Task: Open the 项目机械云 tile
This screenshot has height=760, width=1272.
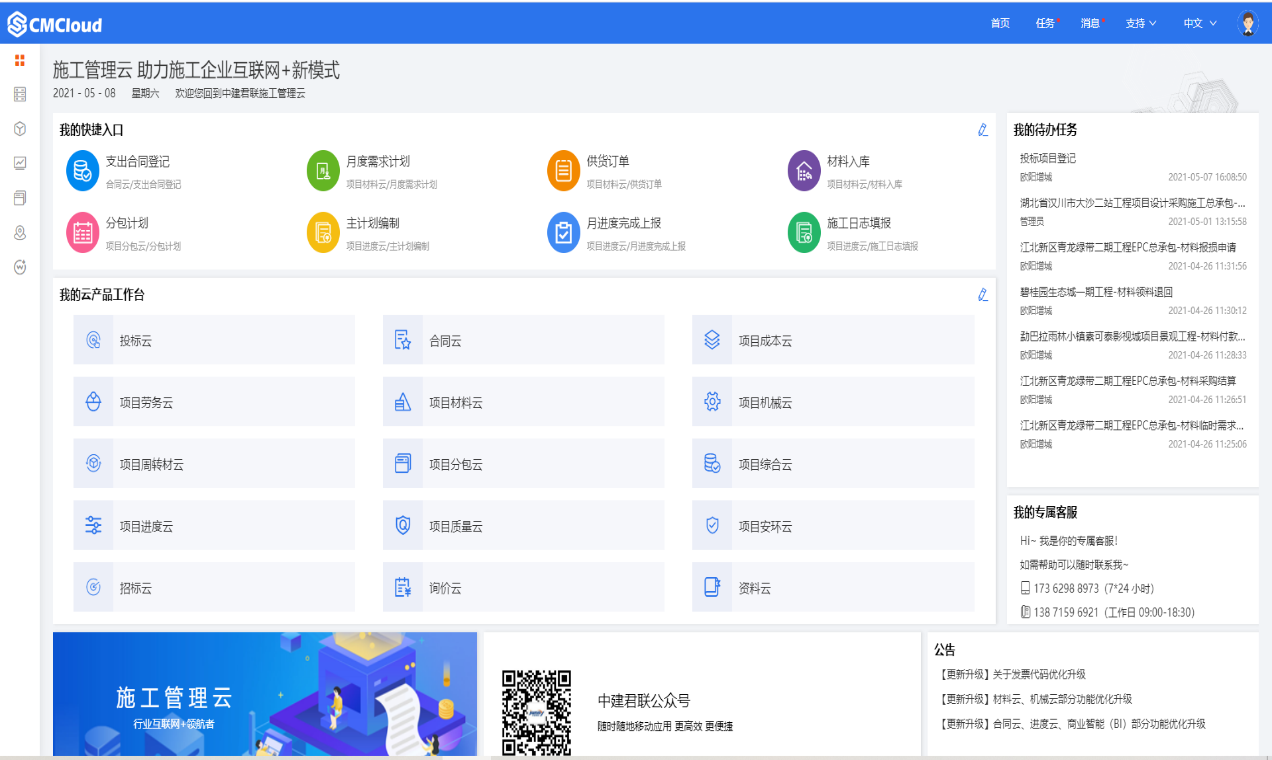Action: (x=833, y=402)
